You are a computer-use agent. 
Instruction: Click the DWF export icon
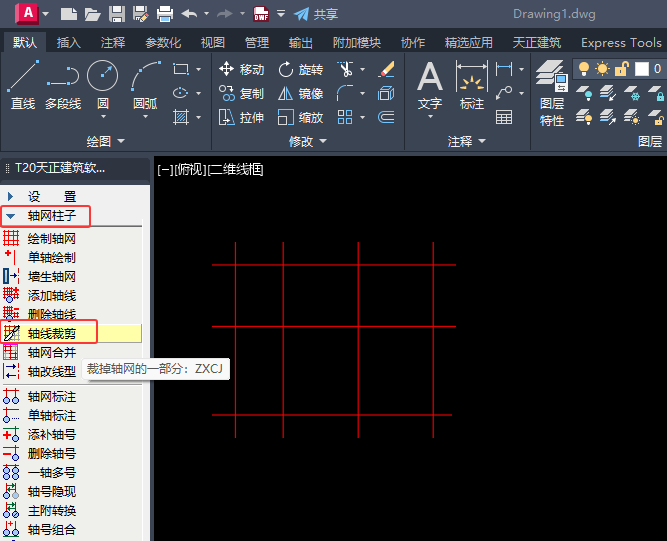tap(261, 14)
